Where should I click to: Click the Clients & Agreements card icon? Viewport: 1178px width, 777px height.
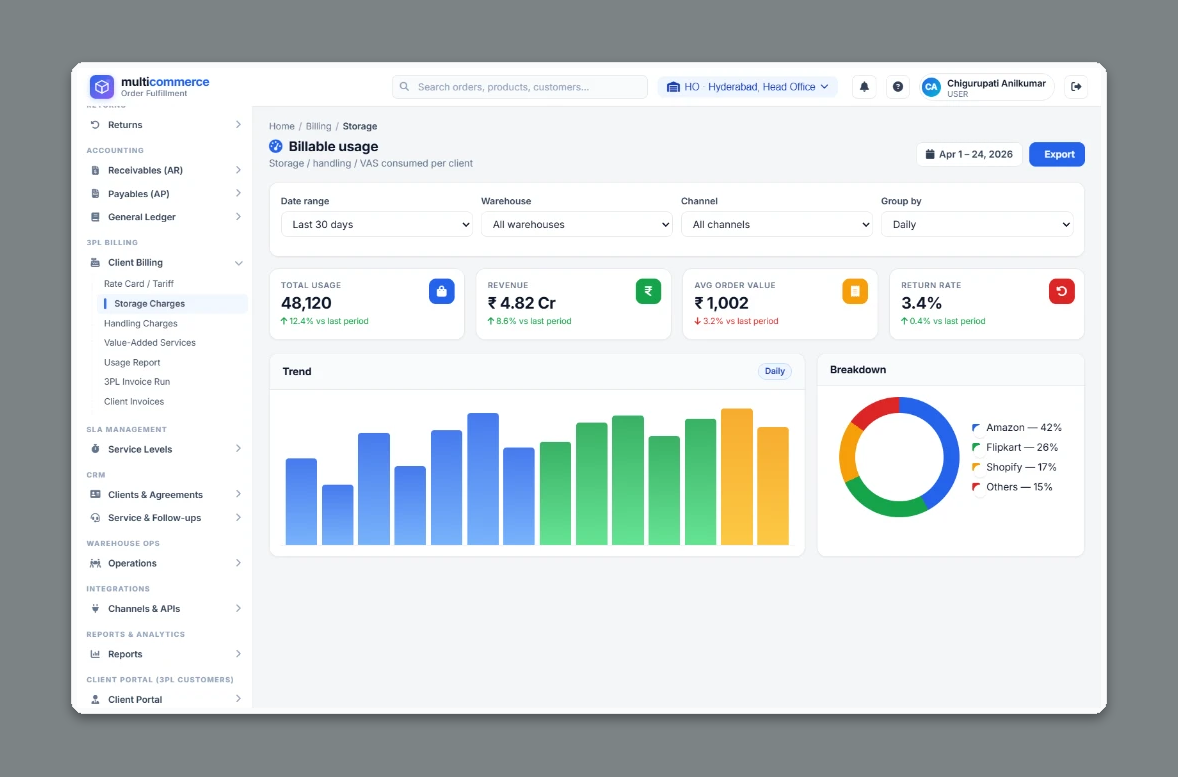95,494
